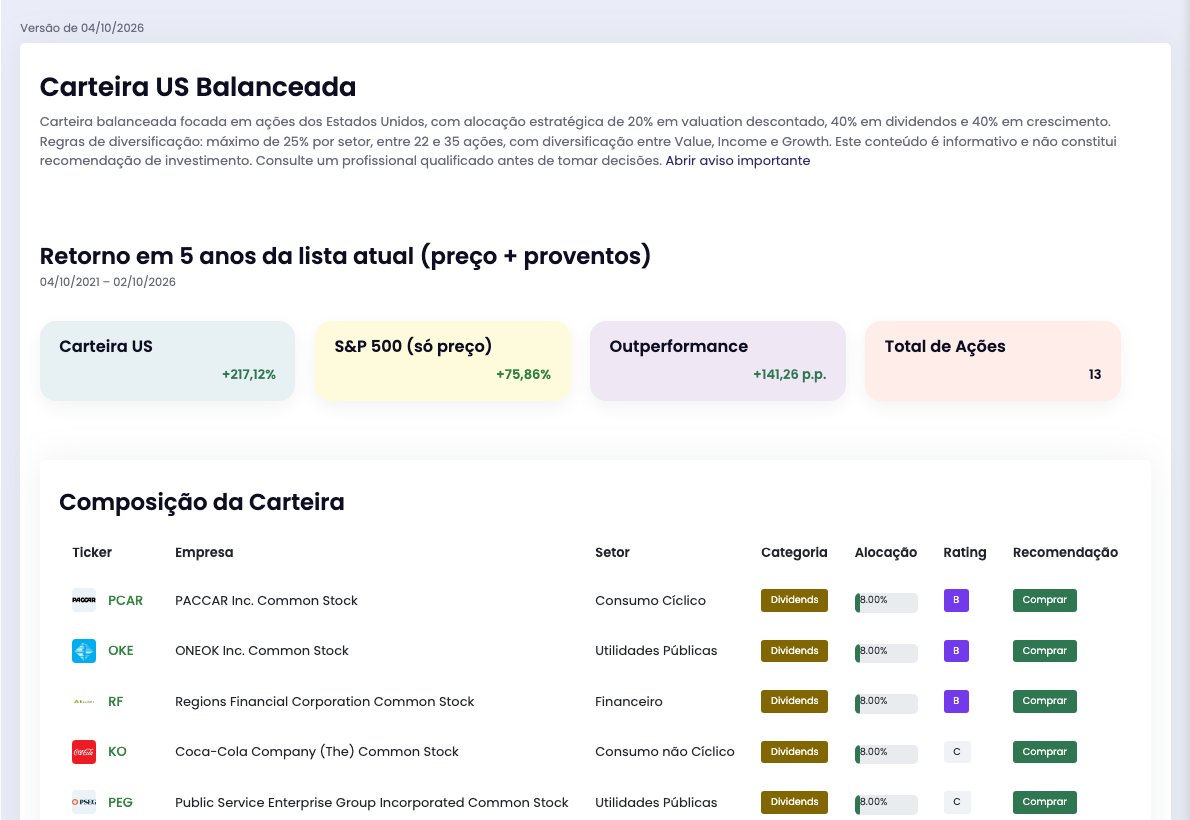Click Comprar button for ONEOK row
This screenshot has width=1190, height=820.
[x=1044, y=651]
